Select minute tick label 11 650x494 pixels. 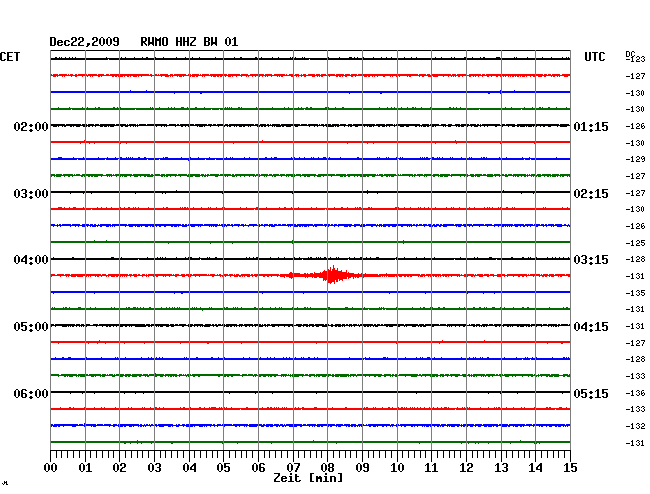tap(431, 467)
